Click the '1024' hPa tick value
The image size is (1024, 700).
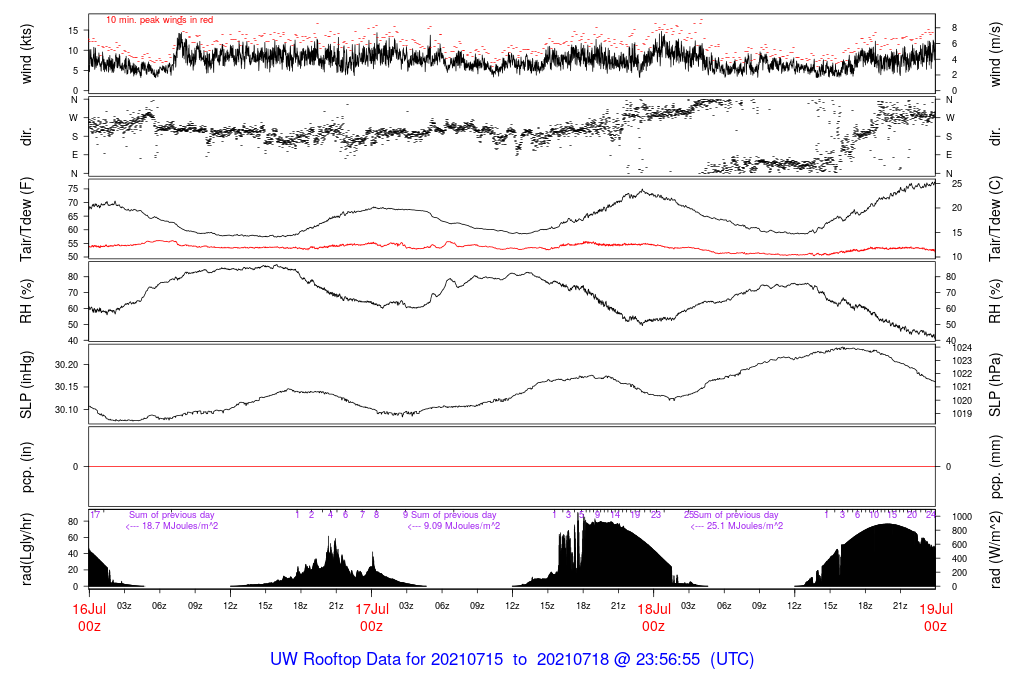(x=962, y=348)
